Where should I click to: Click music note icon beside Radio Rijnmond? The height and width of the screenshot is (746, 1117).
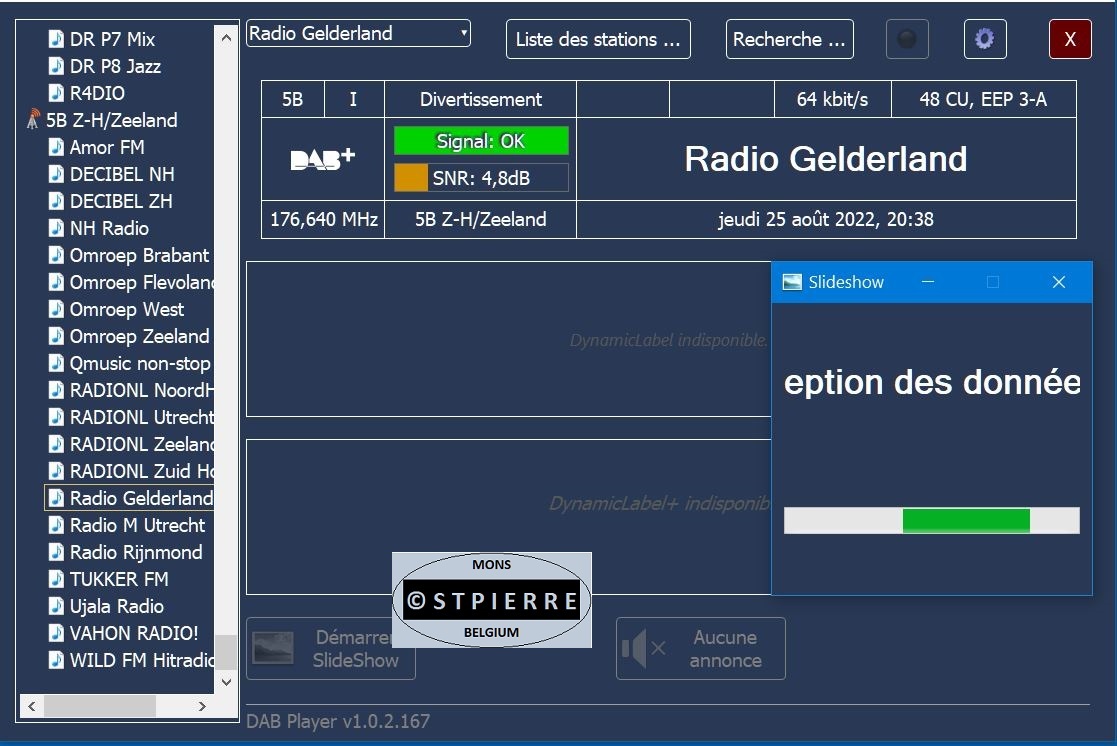[x=56, y=551]
